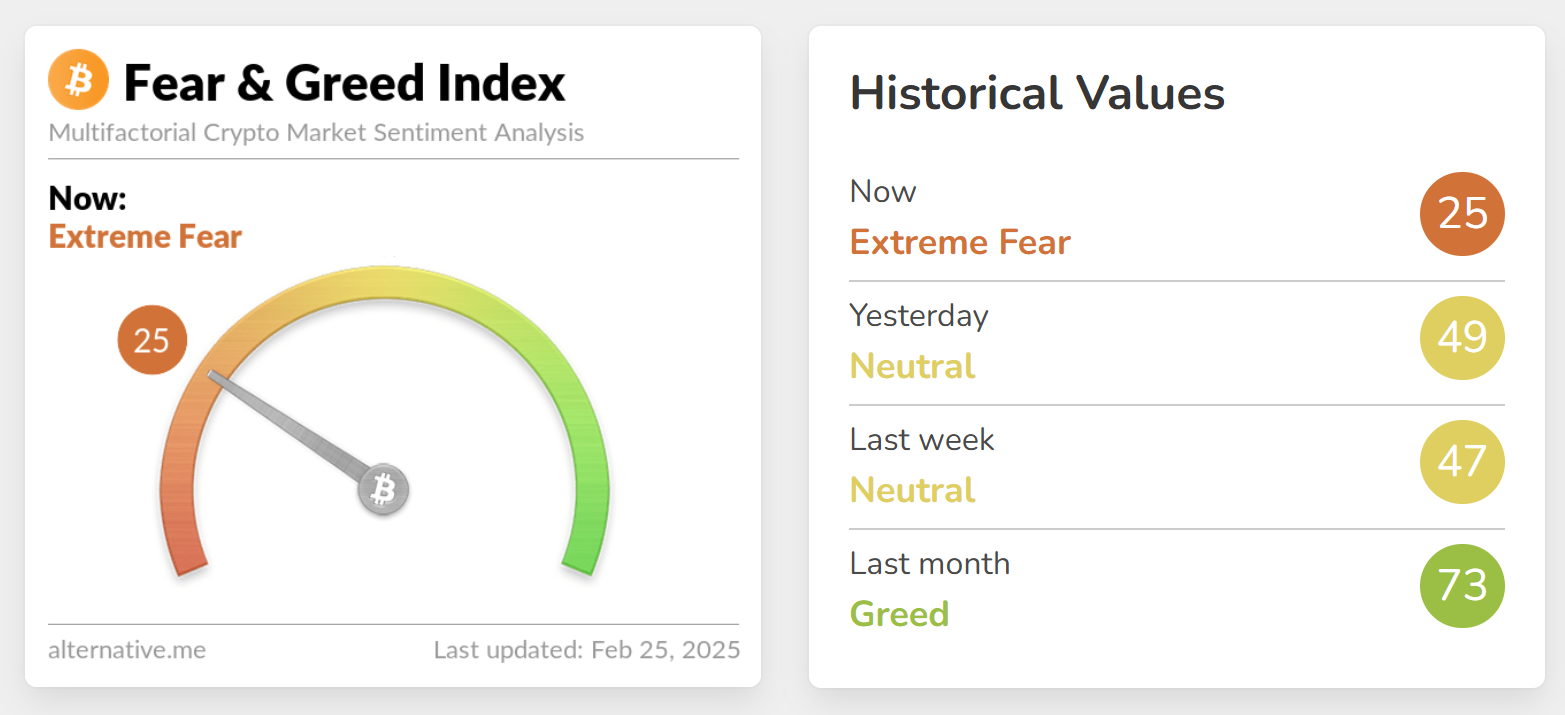Image resolution: width=1565 pixels, height=715 pixels.
Task: Click the Last month value 73 circle
Action: coord(1462,586)
